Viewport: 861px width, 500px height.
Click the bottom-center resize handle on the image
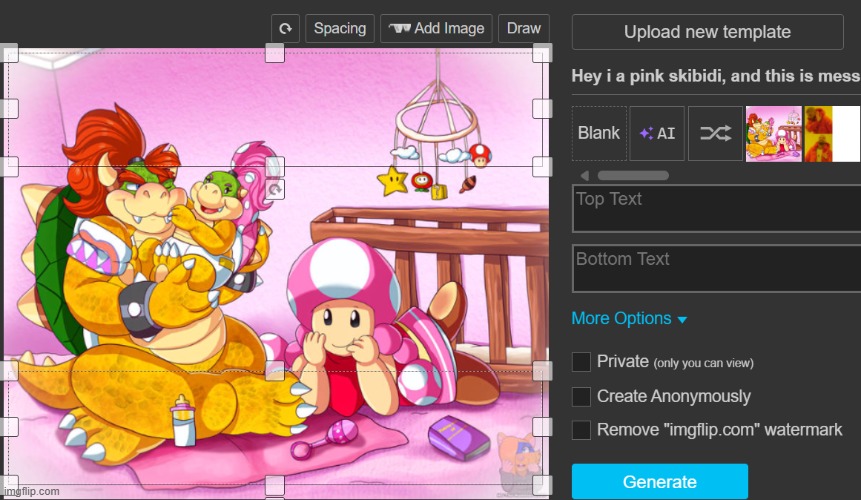275,486
